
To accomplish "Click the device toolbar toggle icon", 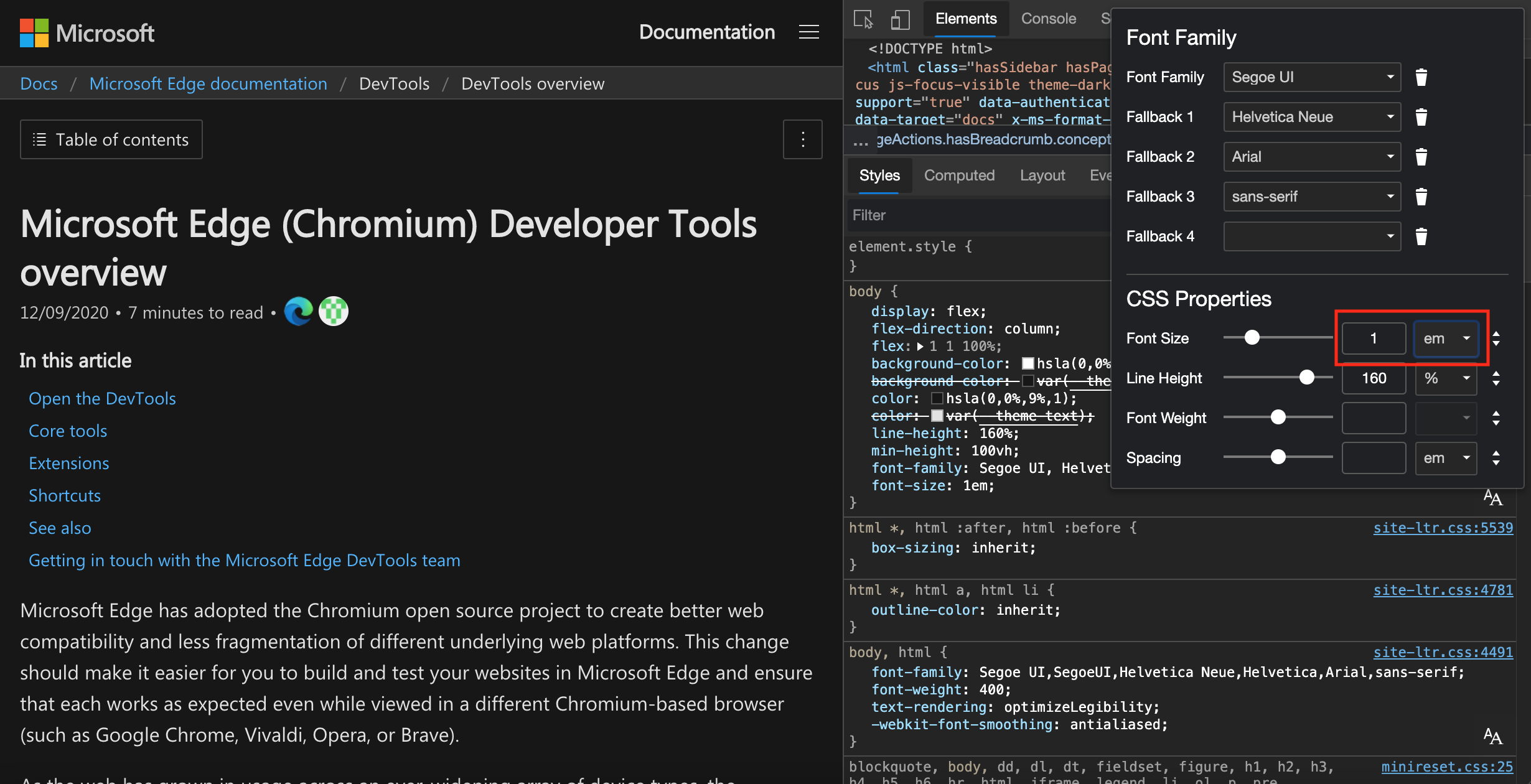I will (899, 18).
